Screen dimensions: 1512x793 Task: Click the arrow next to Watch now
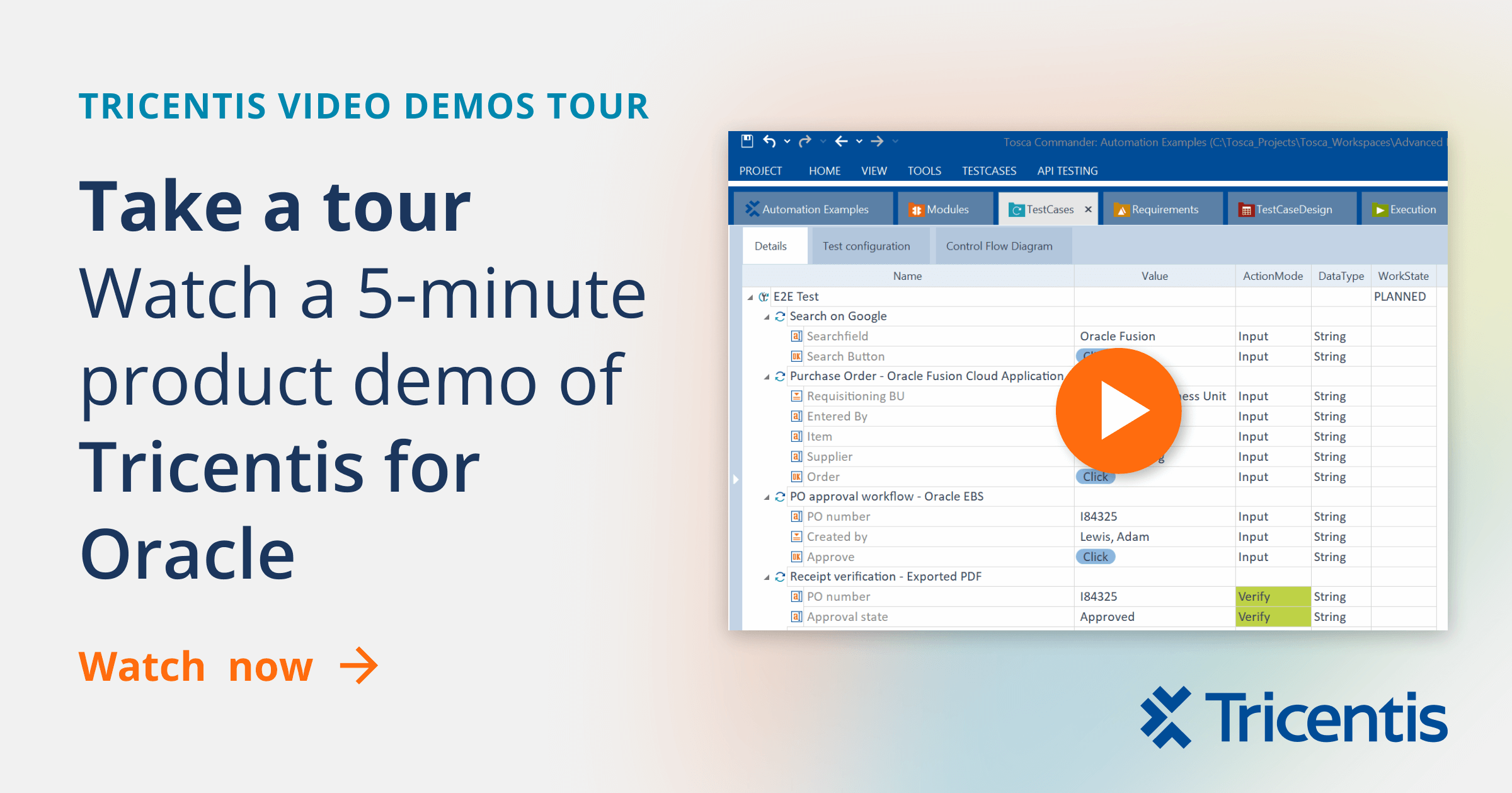(x=358, y=666)
